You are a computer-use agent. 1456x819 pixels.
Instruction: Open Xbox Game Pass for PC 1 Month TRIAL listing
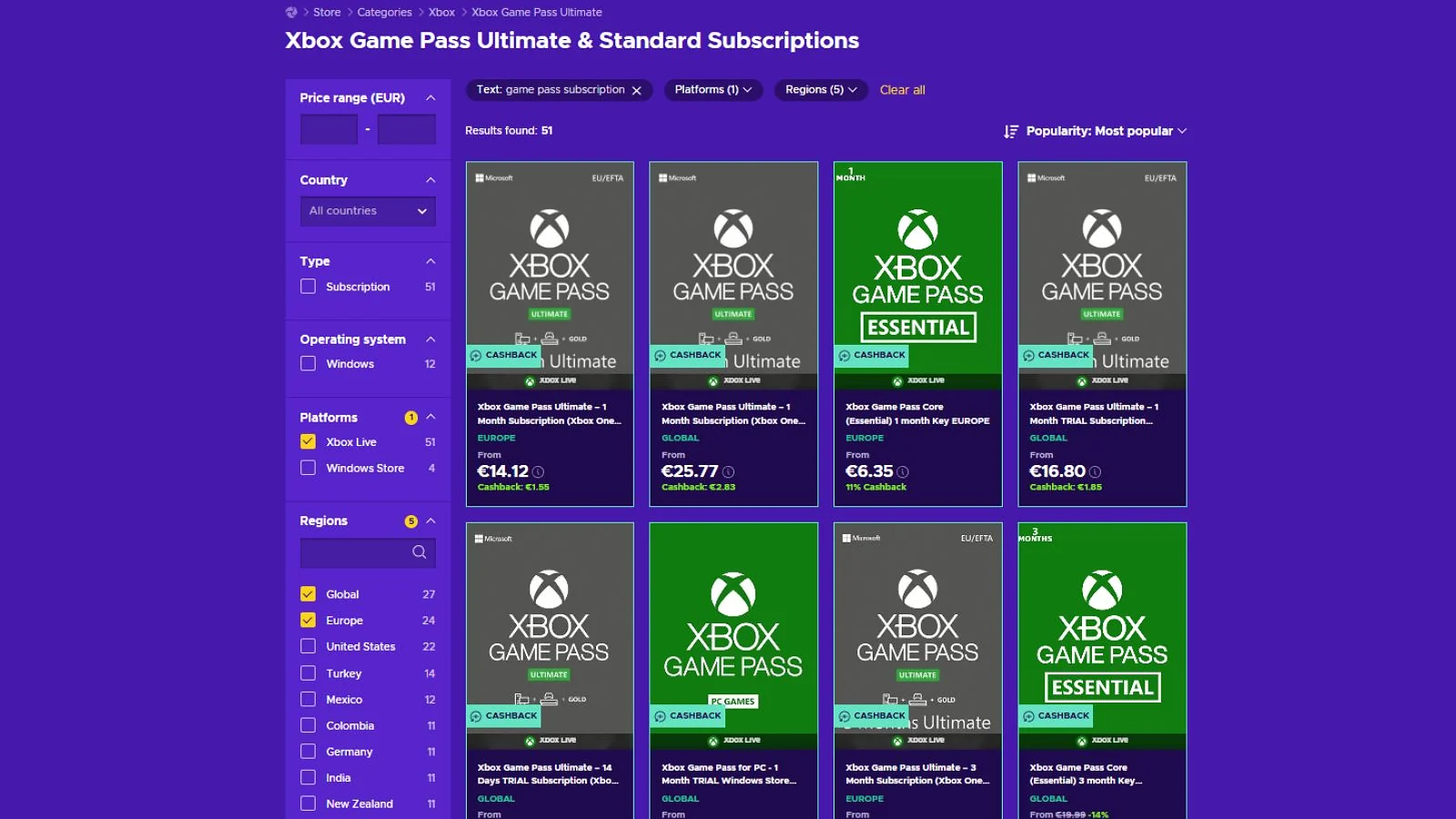coord(729,774)
